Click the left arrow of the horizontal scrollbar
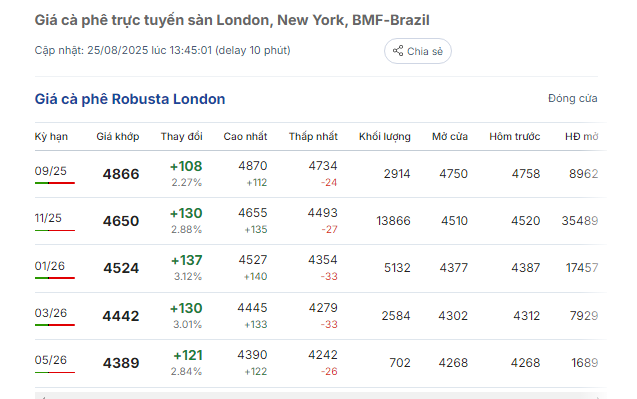637x399 pixels. (43, 397)
